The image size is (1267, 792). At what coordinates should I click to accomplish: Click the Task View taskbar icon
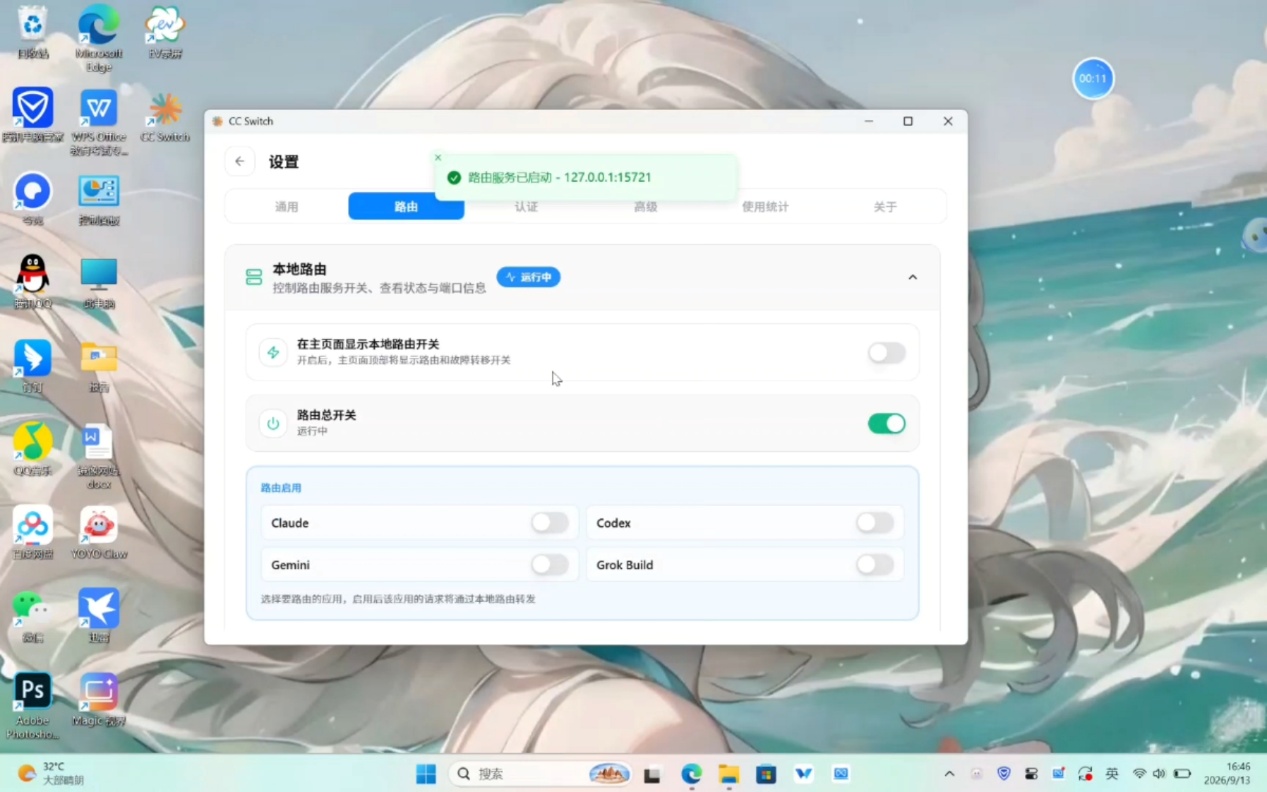click(x=652, y=774)
